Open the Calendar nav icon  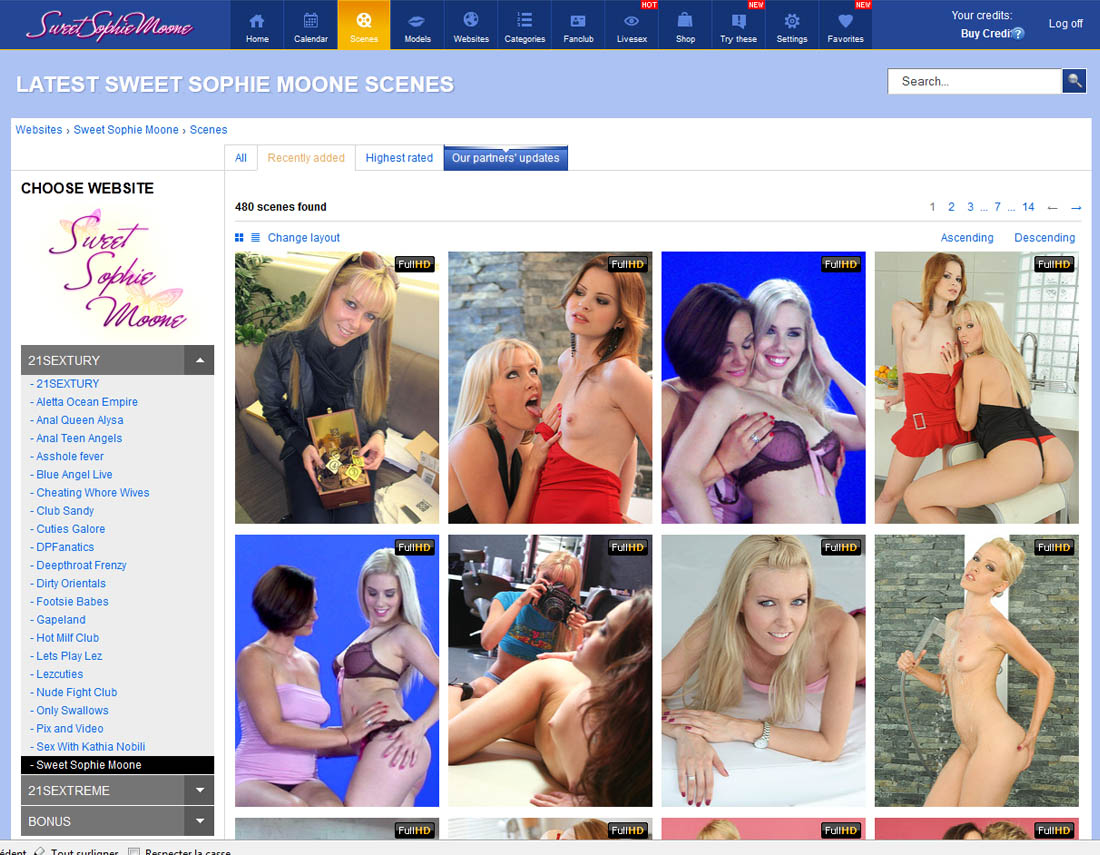(311, 21)
